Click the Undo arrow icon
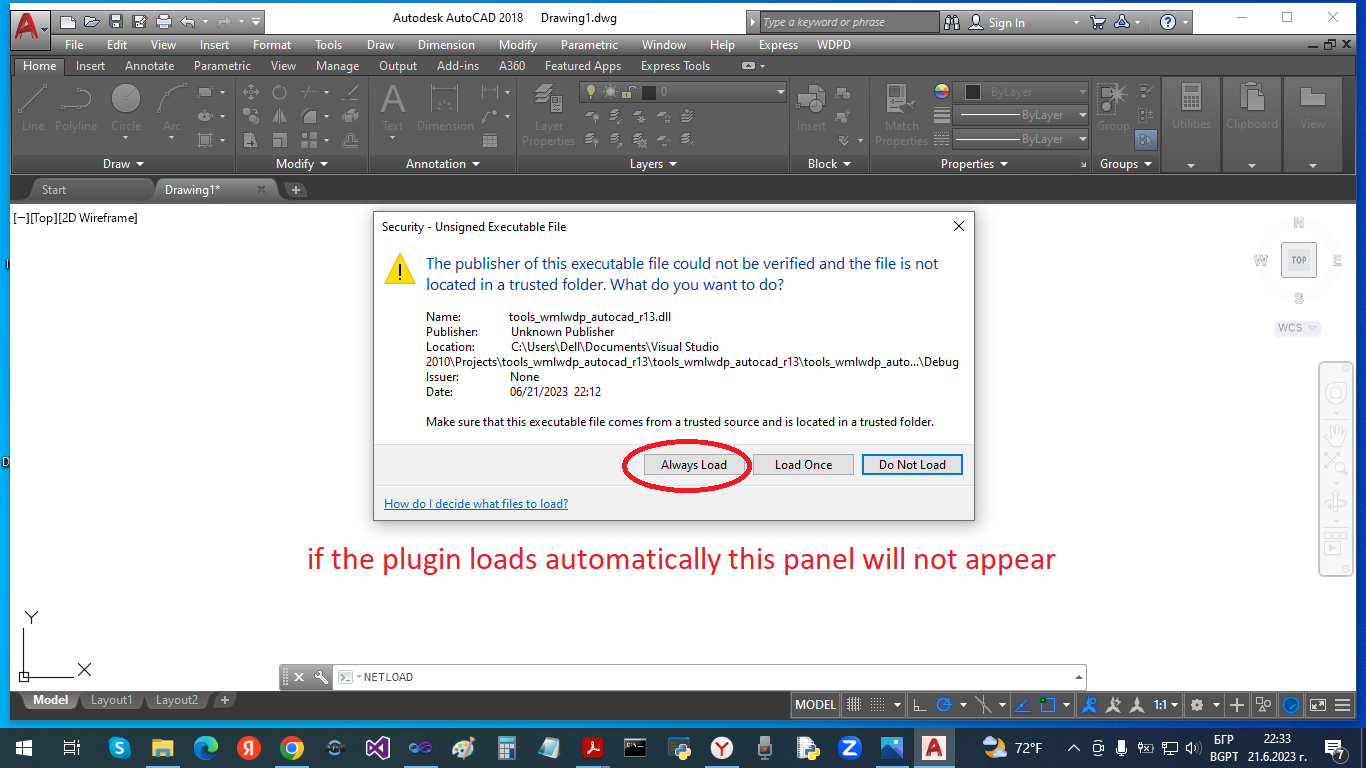The height and width of the screenshot is (768, 1366). (188, 22)
